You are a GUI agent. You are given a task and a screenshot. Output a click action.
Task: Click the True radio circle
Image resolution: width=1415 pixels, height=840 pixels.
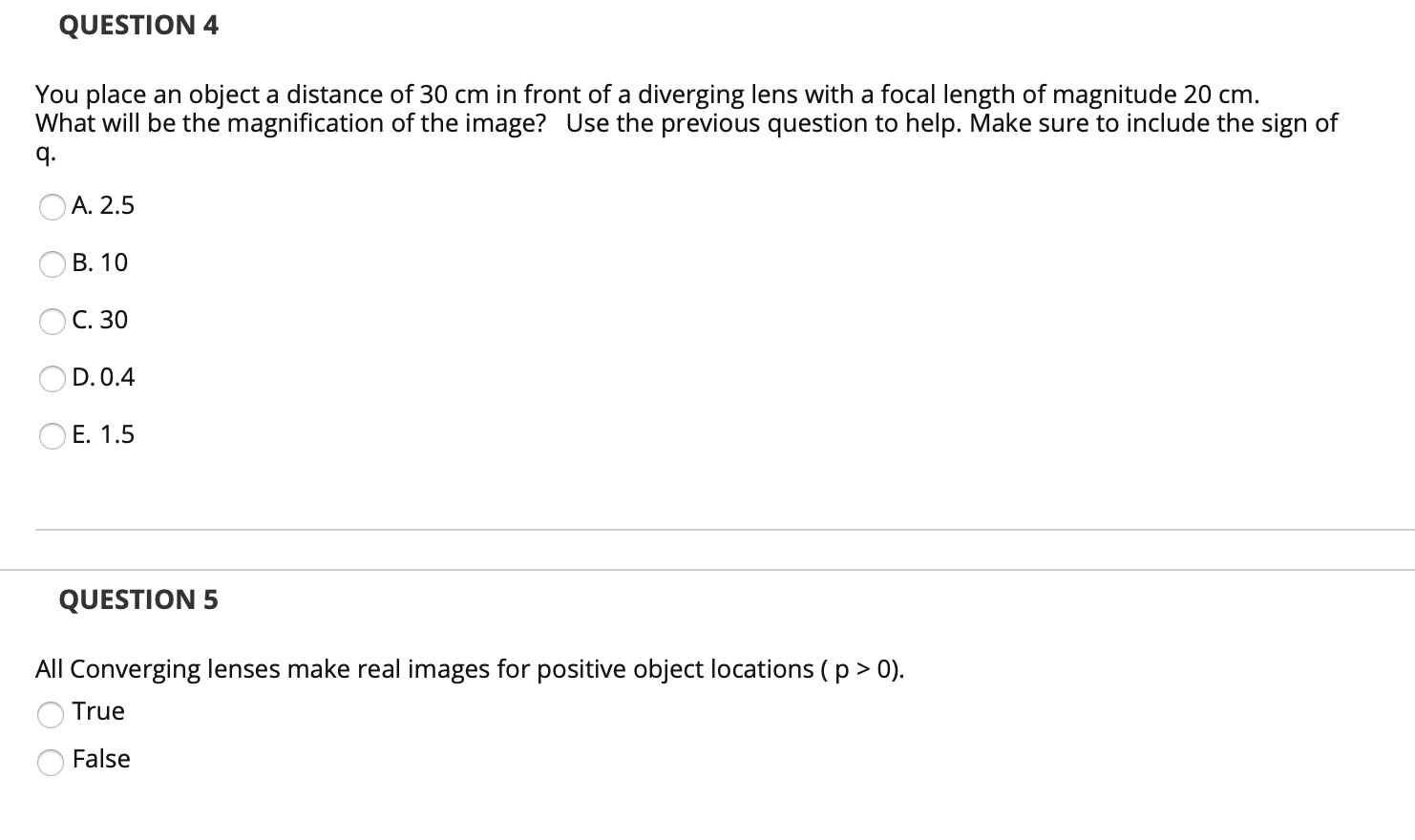pyautogui.click(x=51, y=713)
